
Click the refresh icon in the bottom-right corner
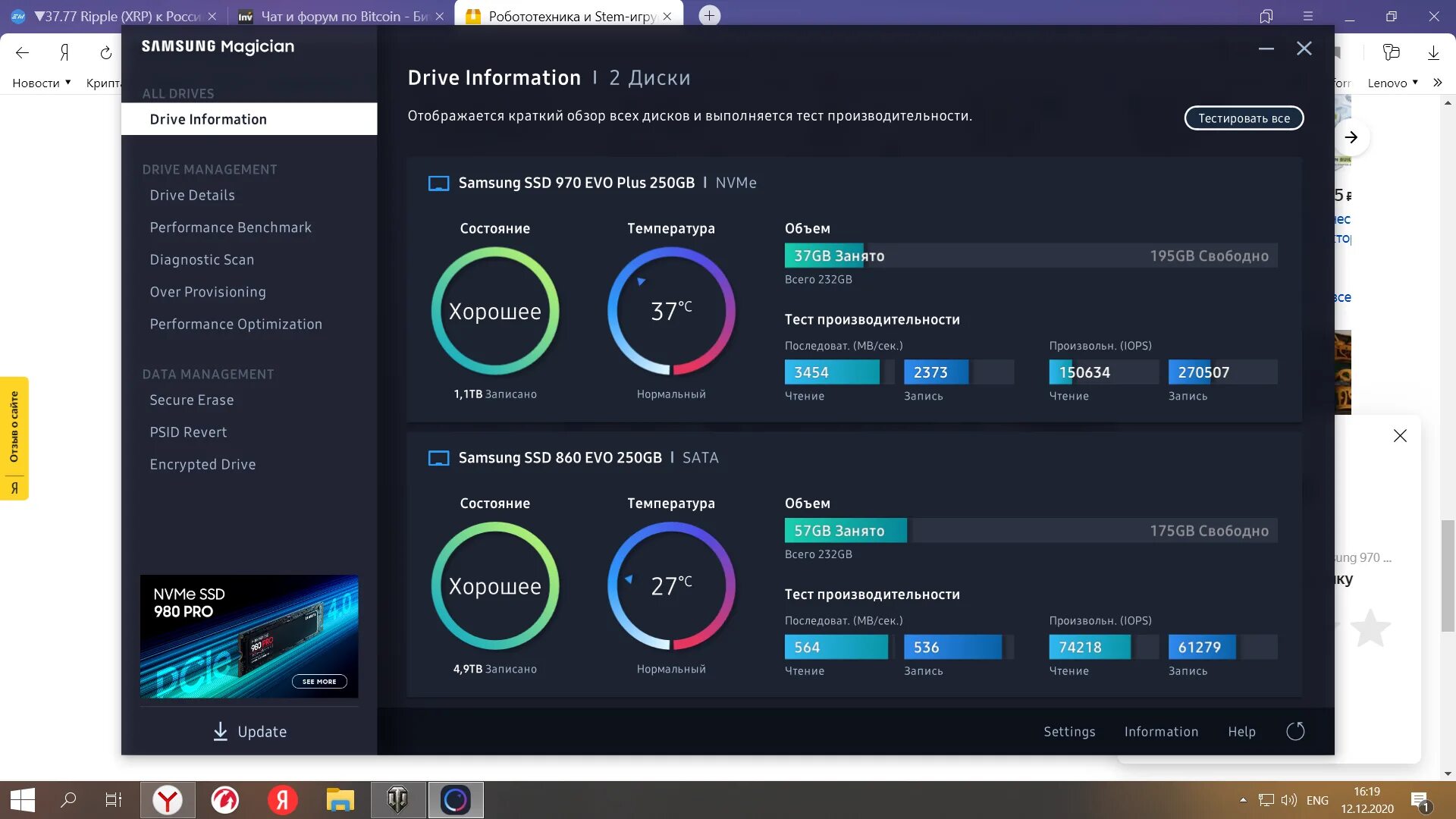1296,731
